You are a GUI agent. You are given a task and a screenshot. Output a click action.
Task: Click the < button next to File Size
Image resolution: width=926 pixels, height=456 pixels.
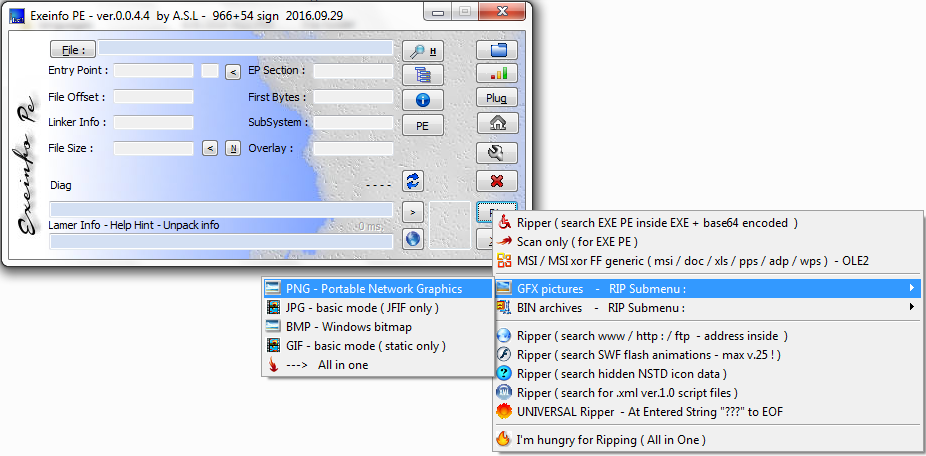(210, 149)
